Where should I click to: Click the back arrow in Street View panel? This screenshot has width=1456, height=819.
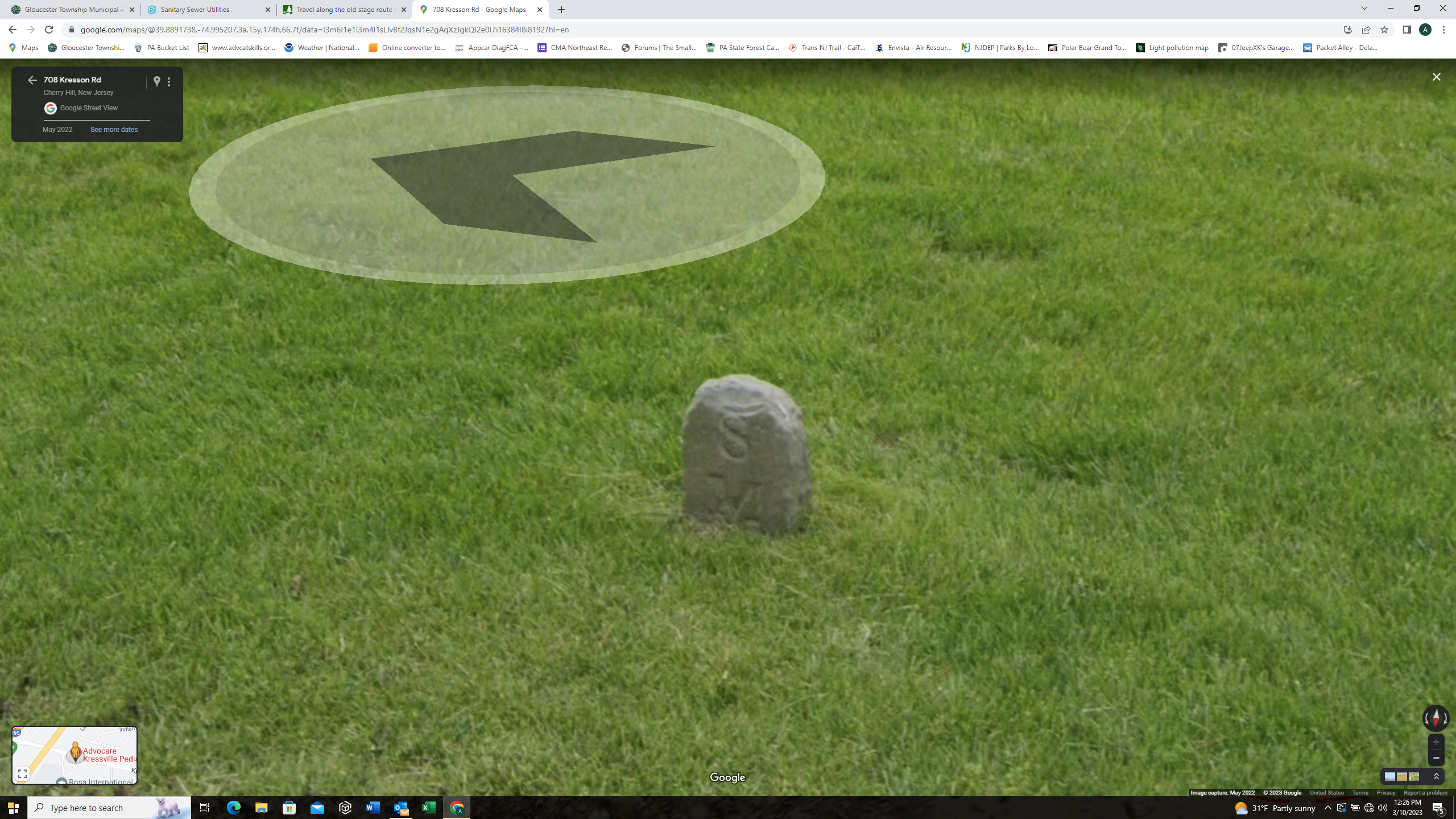tap(32, 80)
